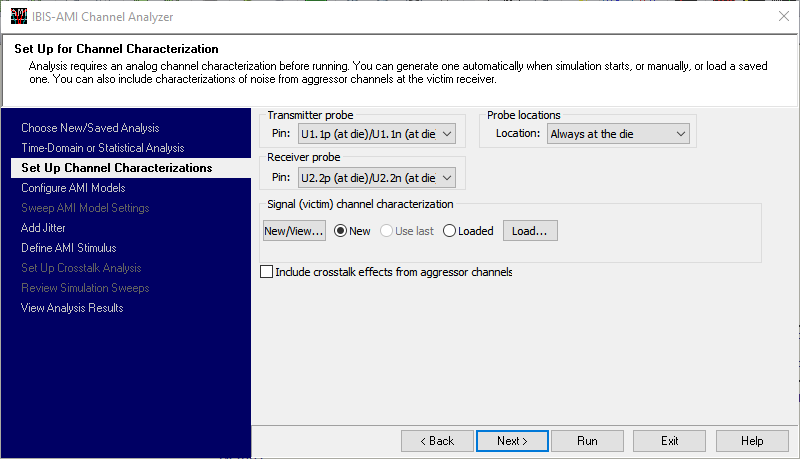
Task: Select Configure AMI Models in sidebar
Action: tap(73, 188)
